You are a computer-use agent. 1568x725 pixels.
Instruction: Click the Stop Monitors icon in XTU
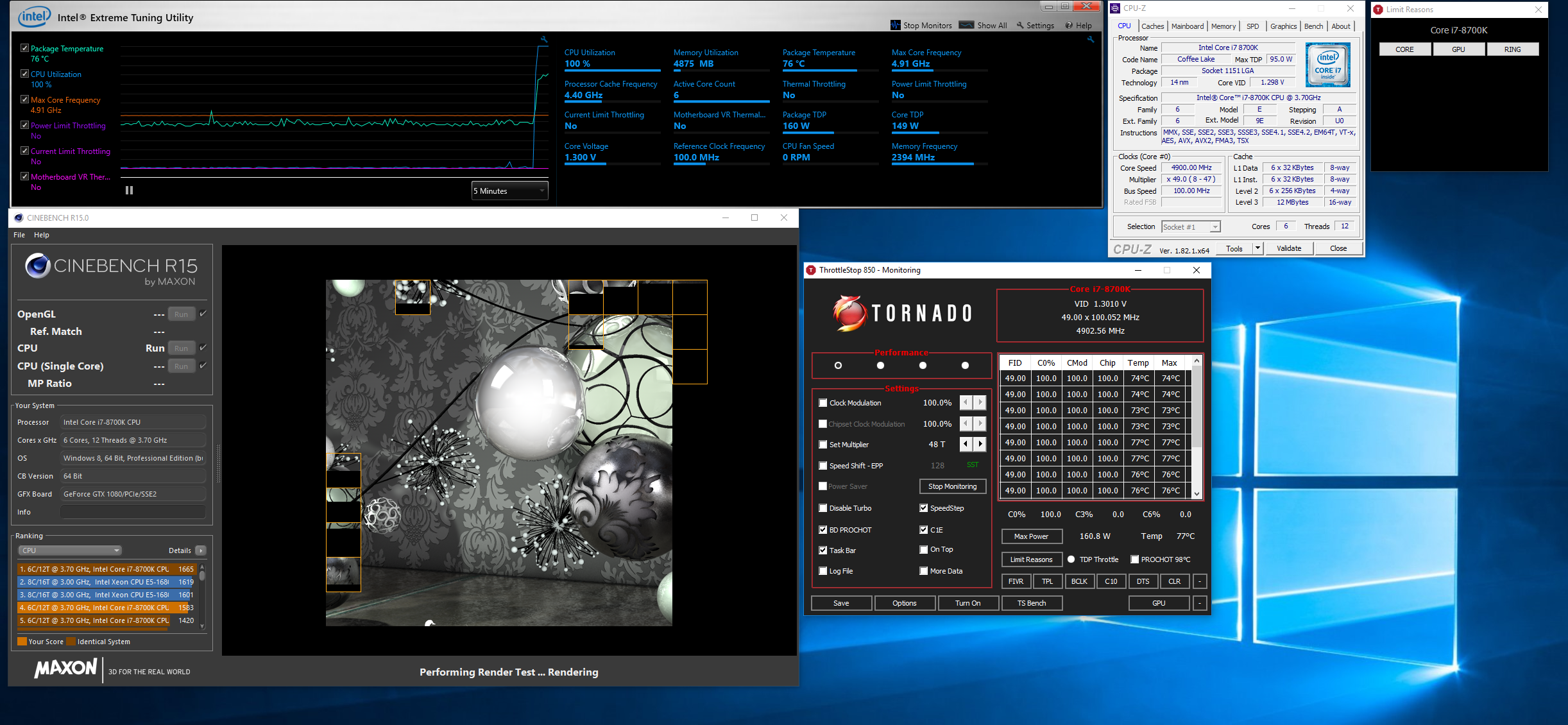(896, 25)
